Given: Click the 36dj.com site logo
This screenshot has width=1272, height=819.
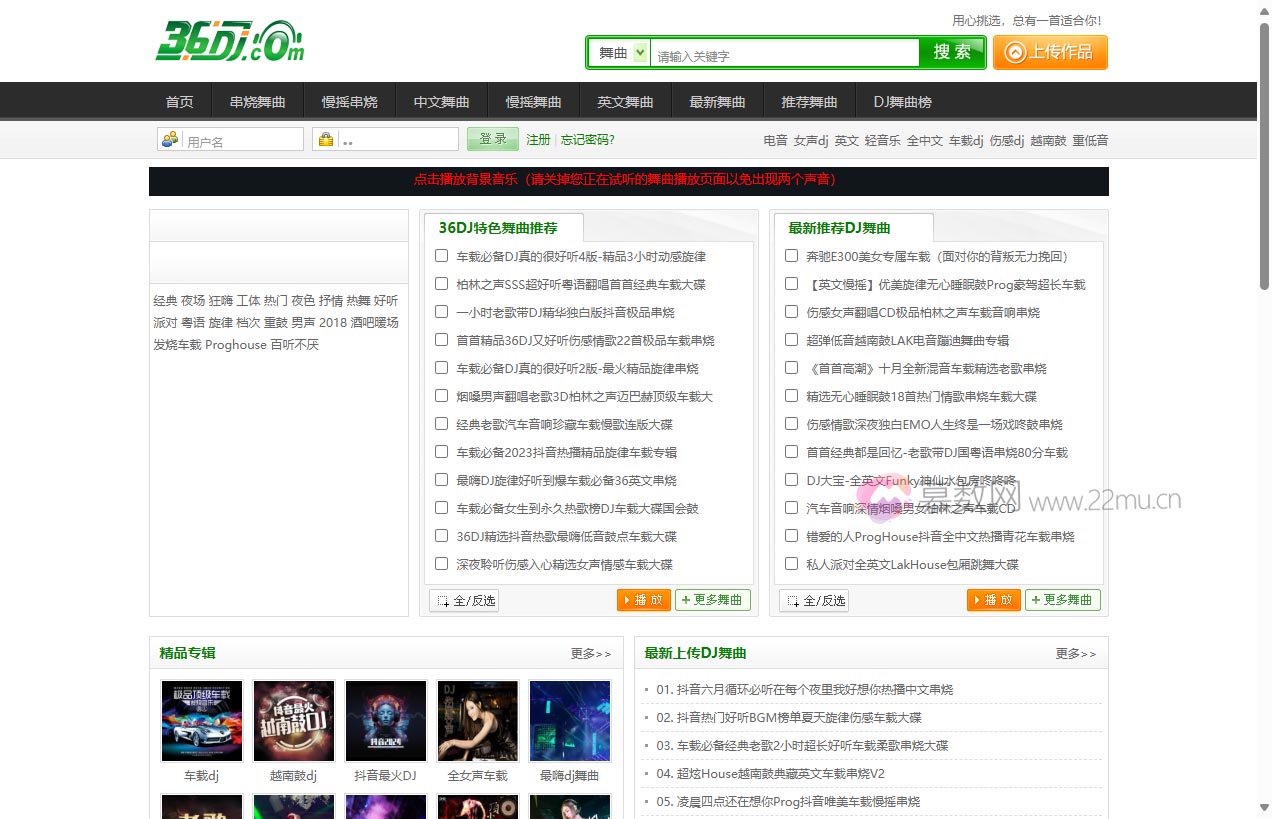Looking at the screenshot, I should [229, 41].
